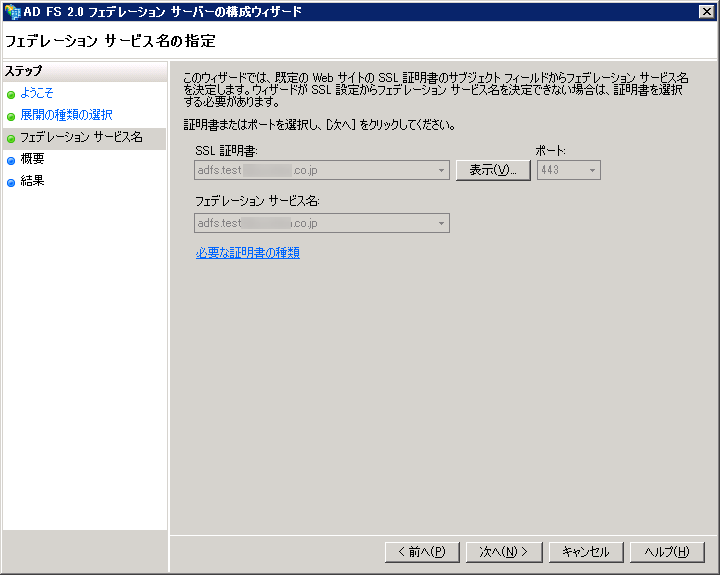Screen dimensions: 720x575
Task: Click the green bullet beside 展開の種類の選択
Action: (x=11, y=117)
